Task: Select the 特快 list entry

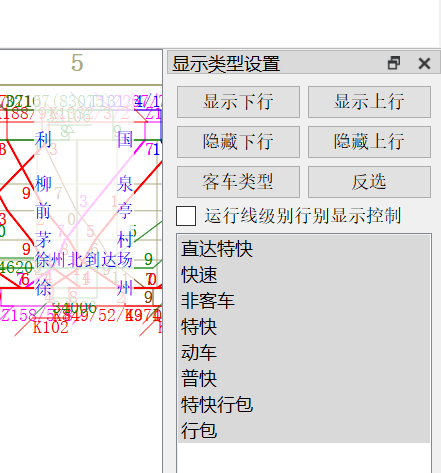Action: 304,327
